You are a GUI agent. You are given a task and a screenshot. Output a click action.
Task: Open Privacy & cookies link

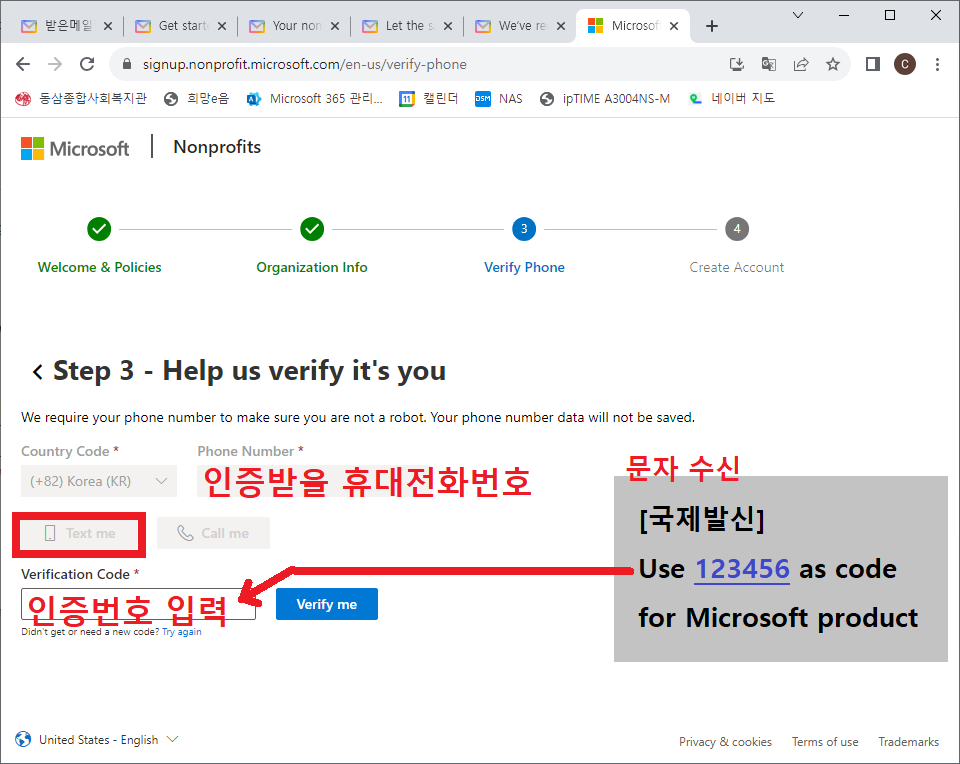pyautogui.click(x=725, y=742)
